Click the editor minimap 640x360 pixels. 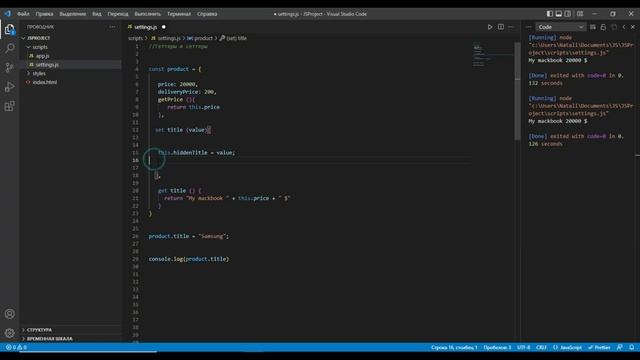[x=492, y=55]
